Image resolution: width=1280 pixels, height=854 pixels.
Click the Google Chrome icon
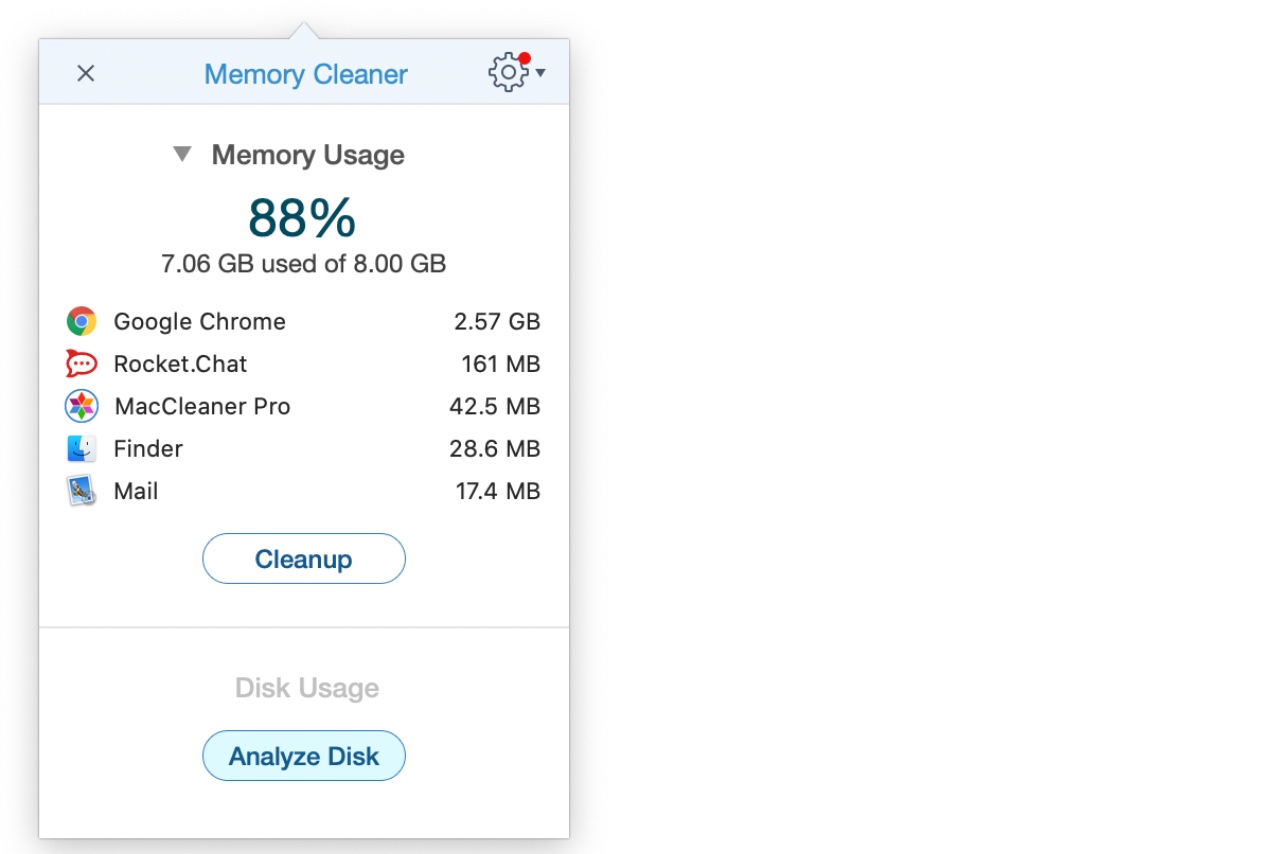pyautogui.click(x=81, y=321)
